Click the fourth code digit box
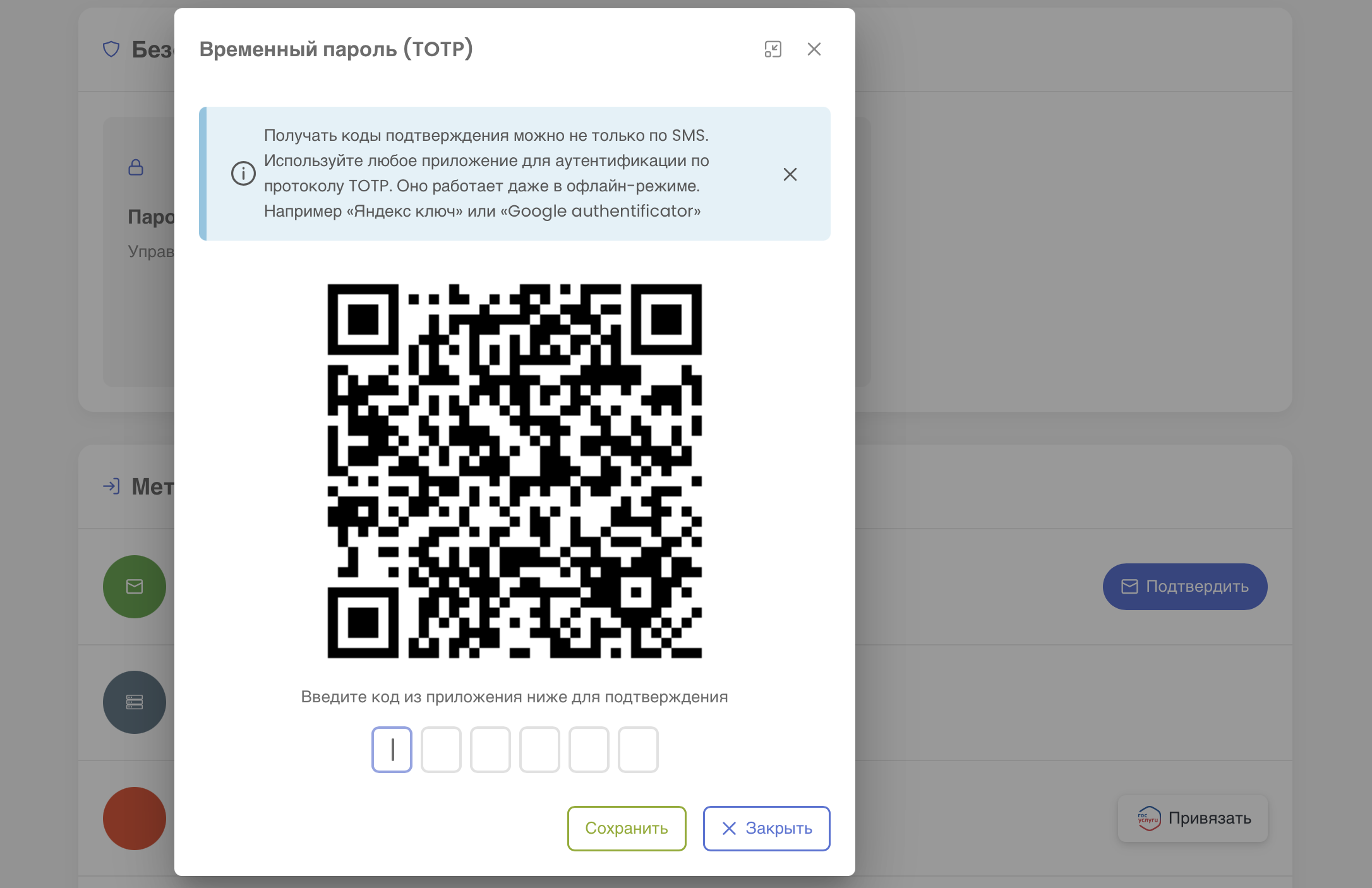The image size is (1372, 888). [539, 750]
